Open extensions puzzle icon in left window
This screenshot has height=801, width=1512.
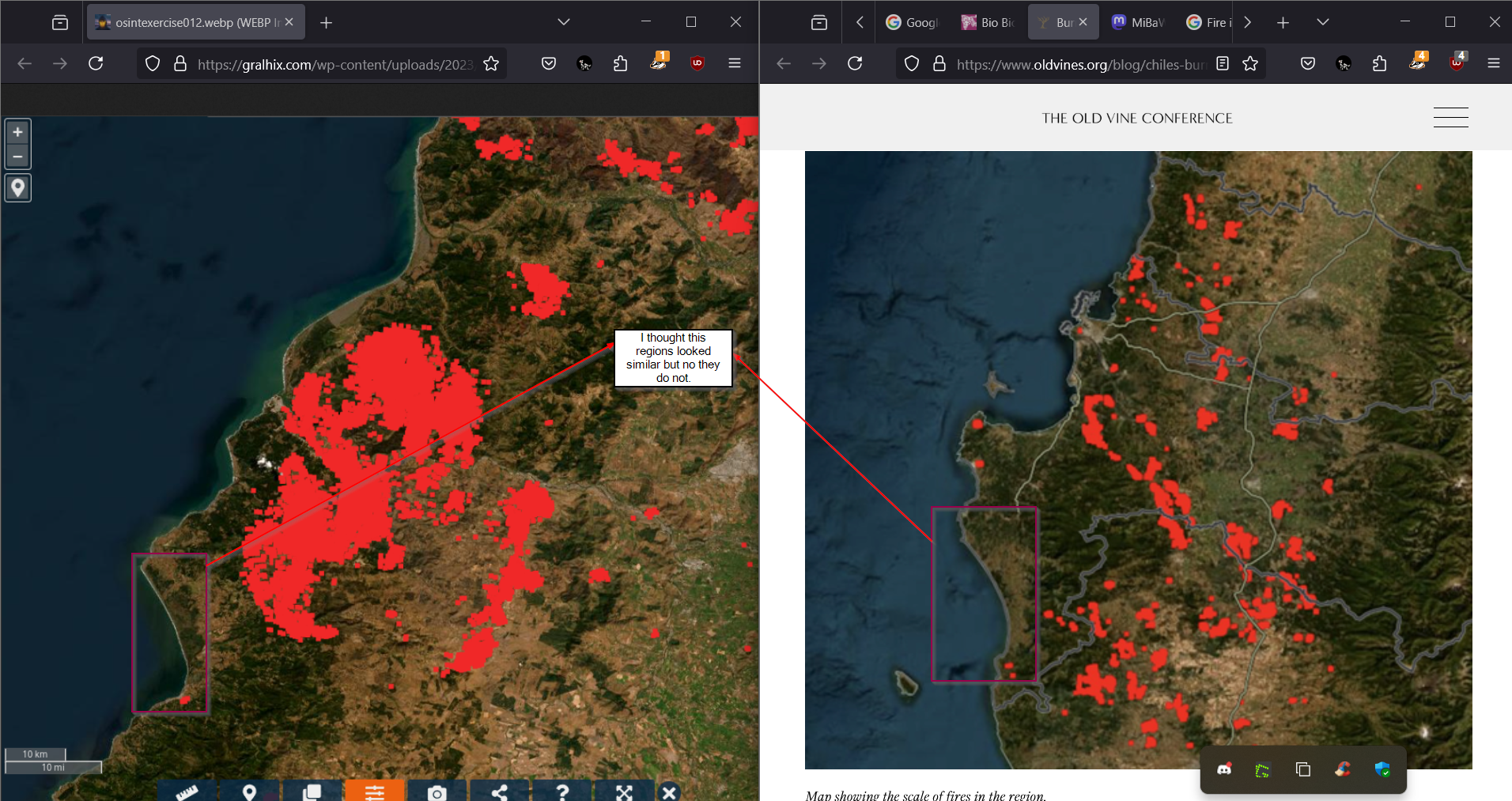(x=621, y=63)
